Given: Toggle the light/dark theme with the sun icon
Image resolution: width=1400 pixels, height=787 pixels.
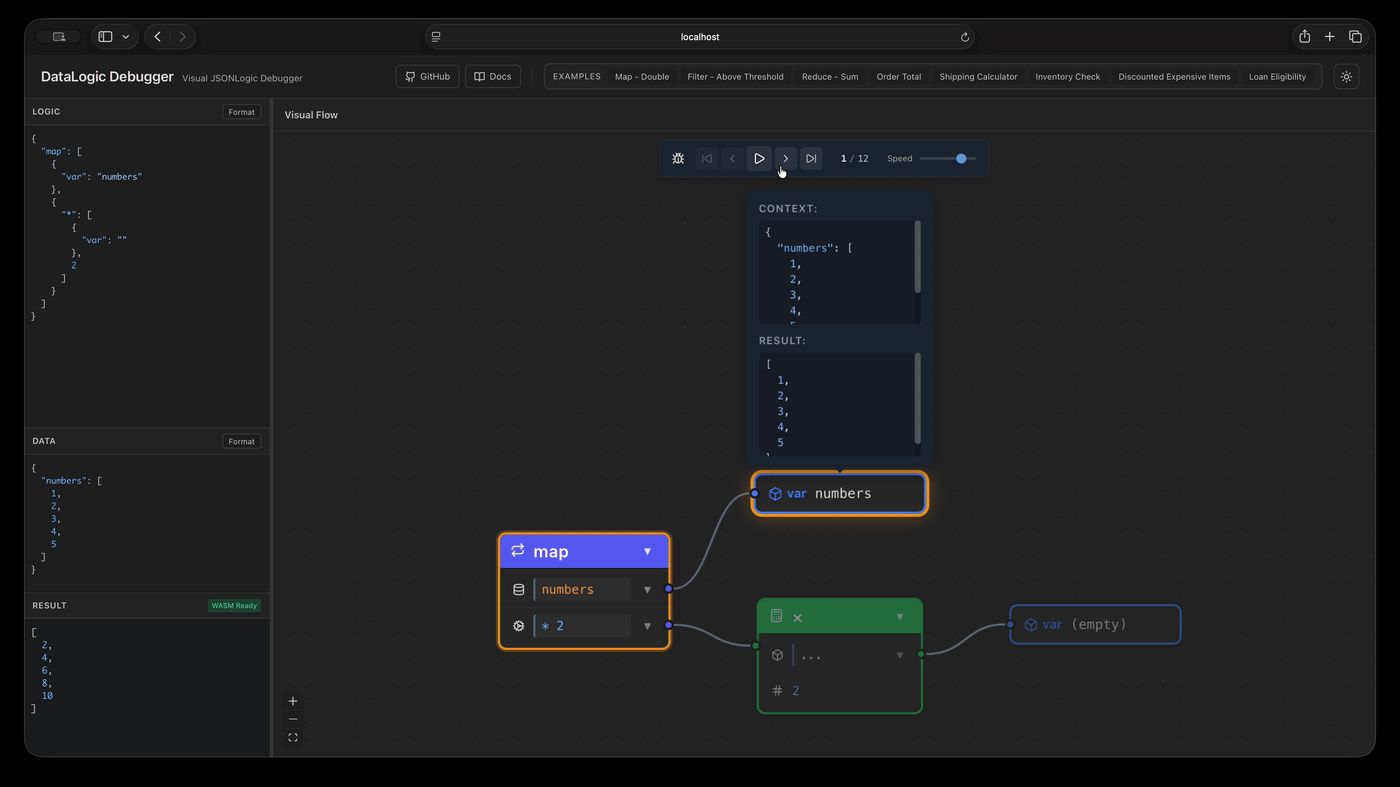Looking at the screenshot, I should point(1346,76).
